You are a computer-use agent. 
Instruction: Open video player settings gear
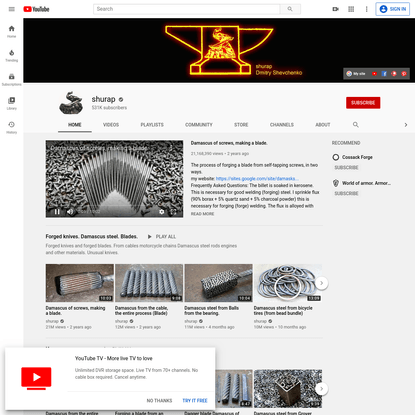click(x=162, y=212)
